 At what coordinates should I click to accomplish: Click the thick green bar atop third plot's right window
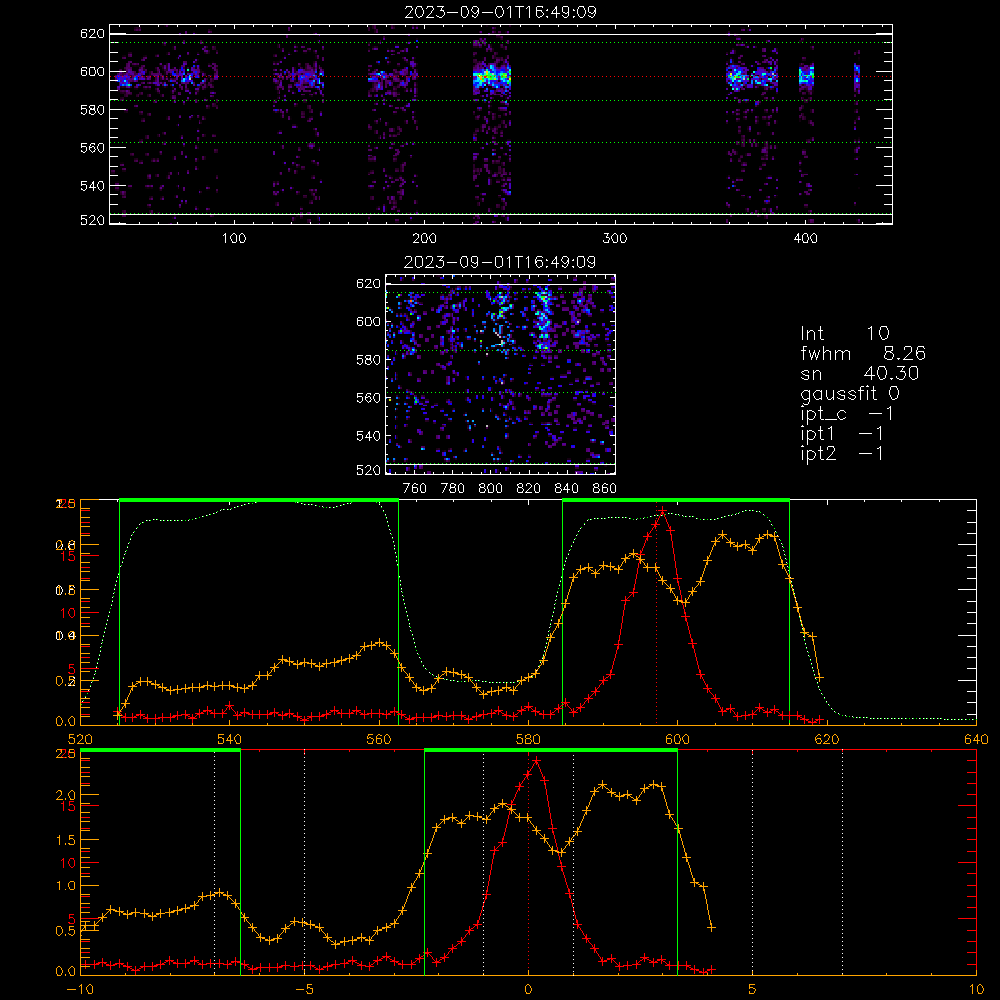[x=676, y=501]
